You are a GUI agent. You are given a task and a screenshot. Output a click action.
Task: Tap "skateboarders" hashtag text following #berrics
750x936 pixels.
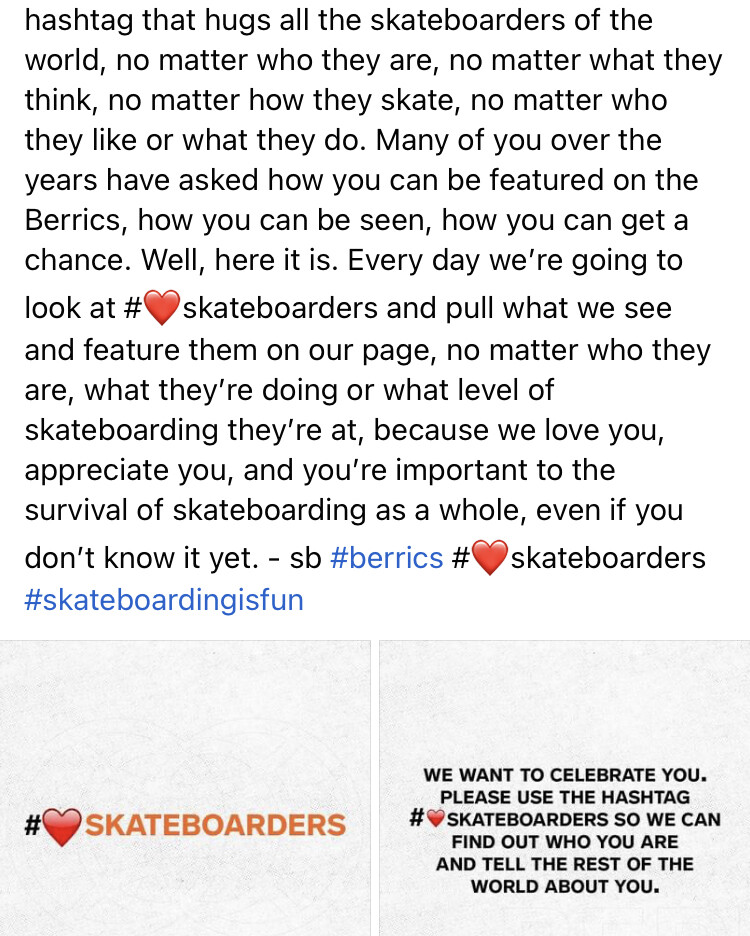[x=608, y=558]
